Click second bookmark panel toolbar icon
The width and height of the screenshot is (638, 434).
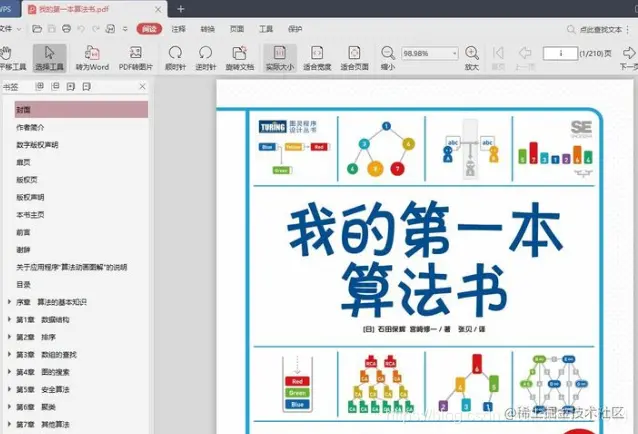pyautogui.click(x=55, y=86)
